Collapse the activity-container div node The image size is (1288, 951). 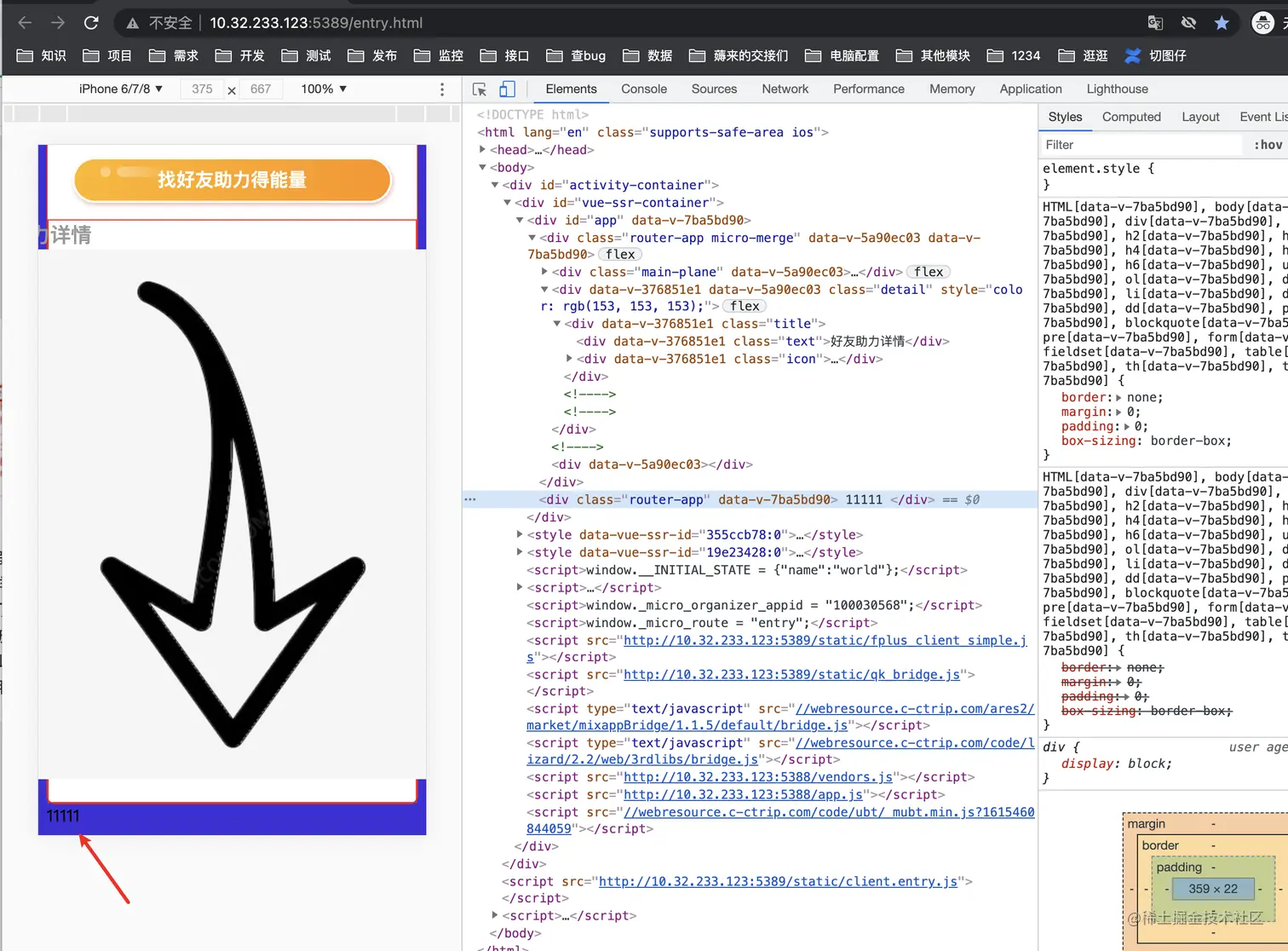pos(495,185)
